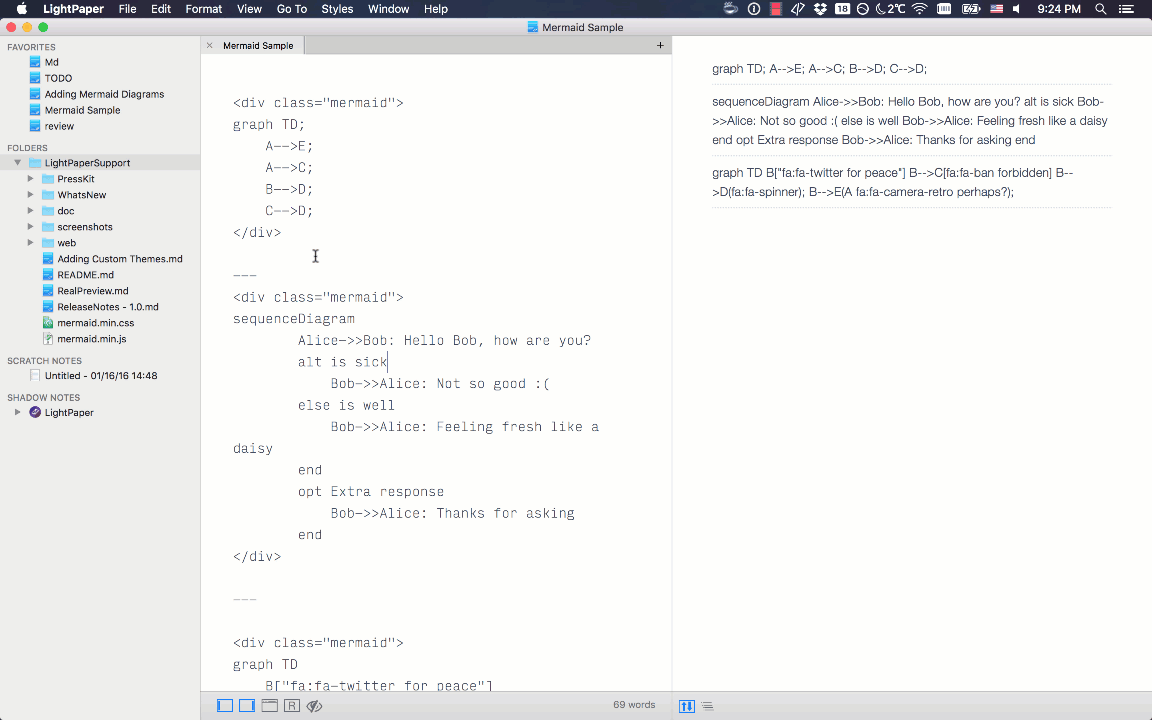Click the WhatsNew folder icon
The height and width of the screenshot is (720, 1152).
(x=48, y=195)
